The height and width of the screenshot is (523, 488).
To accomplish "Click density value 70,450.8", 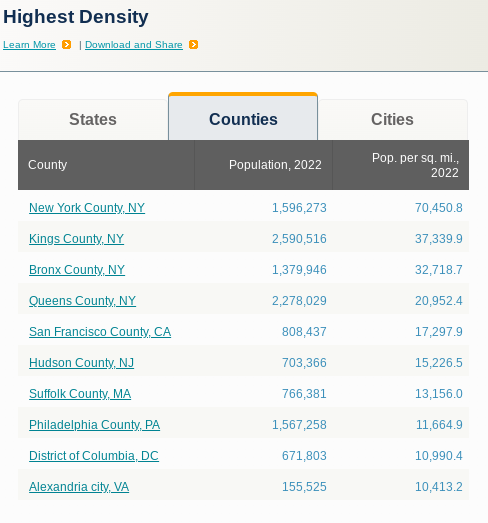I will pos(439,208).
